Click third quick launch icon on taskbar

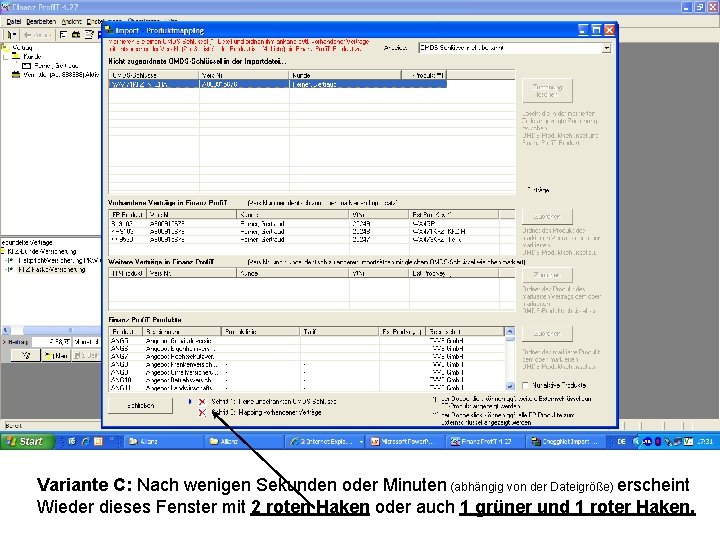click(98, 441)
